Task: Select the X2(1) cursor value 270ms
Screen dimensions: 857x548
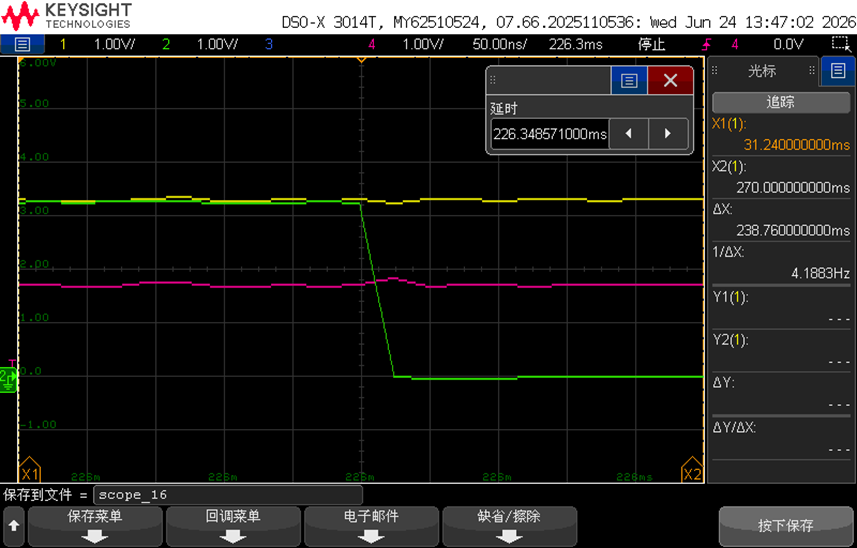Action: 781,178
